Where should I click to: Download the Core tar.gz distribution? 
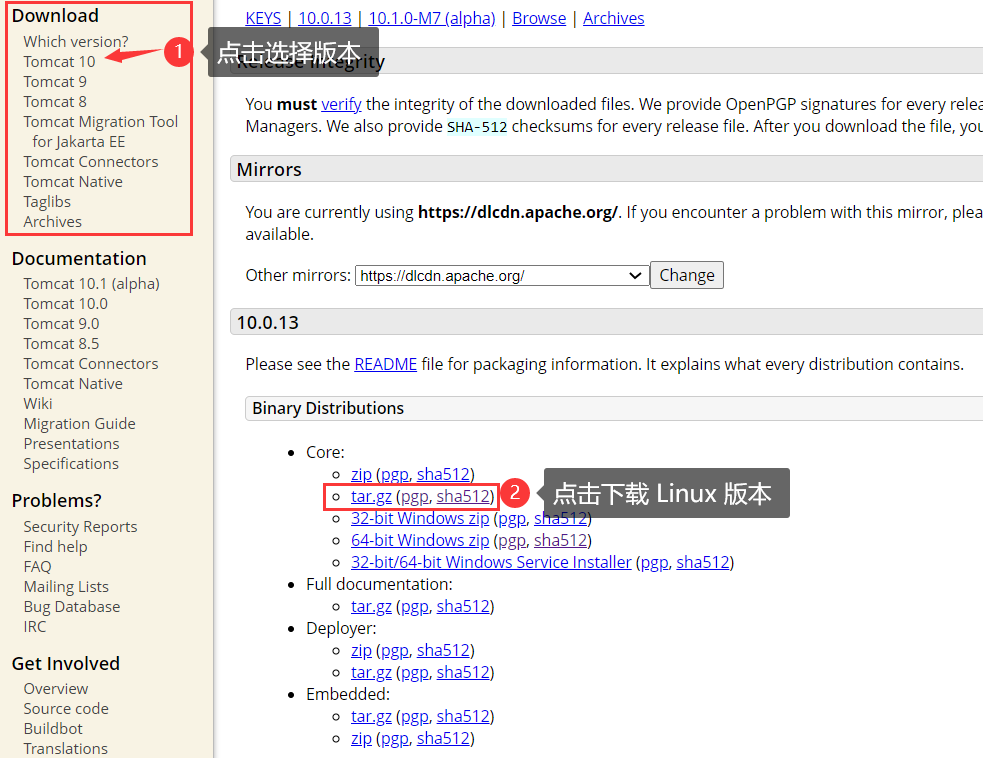click(x=371, y=496)
